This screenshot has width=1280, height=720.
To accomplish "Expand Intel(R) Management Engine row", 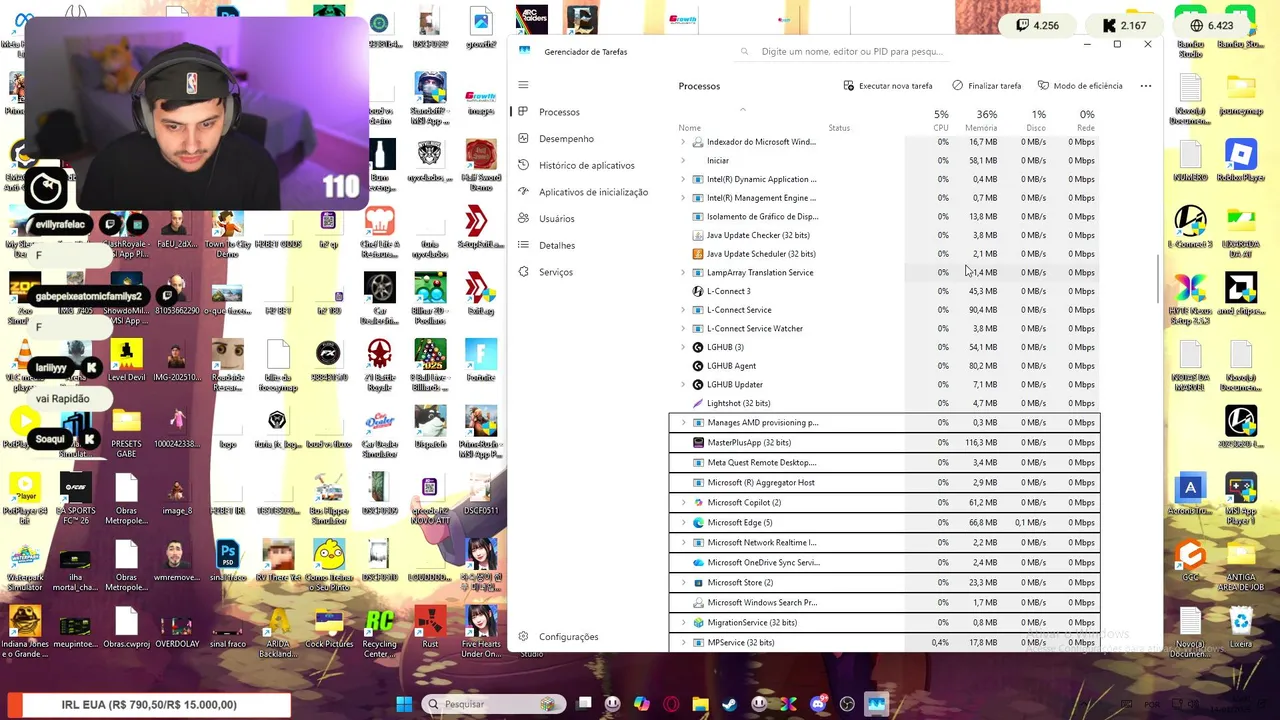I will (x=684, y=198).
